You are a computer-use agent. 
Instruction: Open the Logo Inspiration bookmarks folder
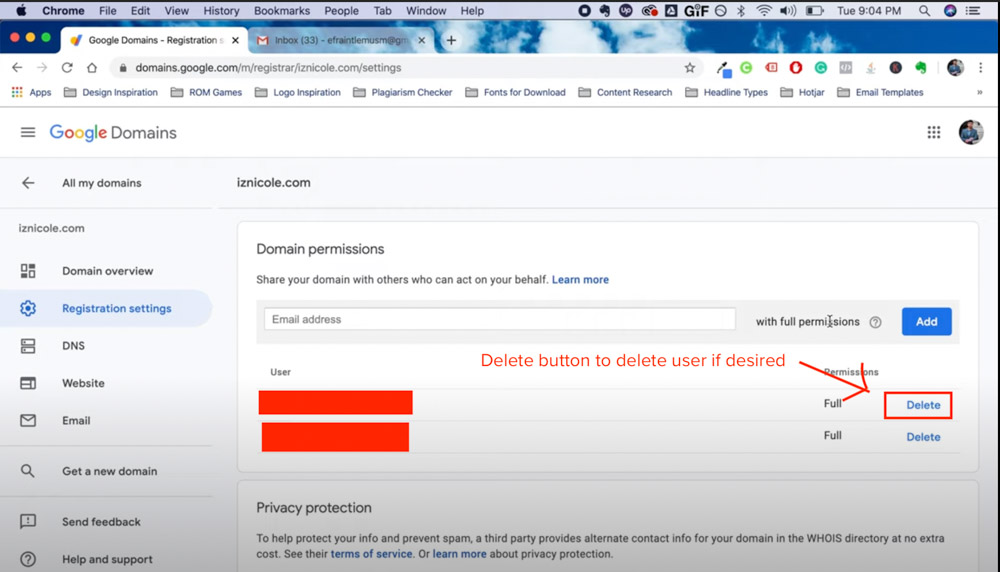pyautogui.click(x=298, y=92)
